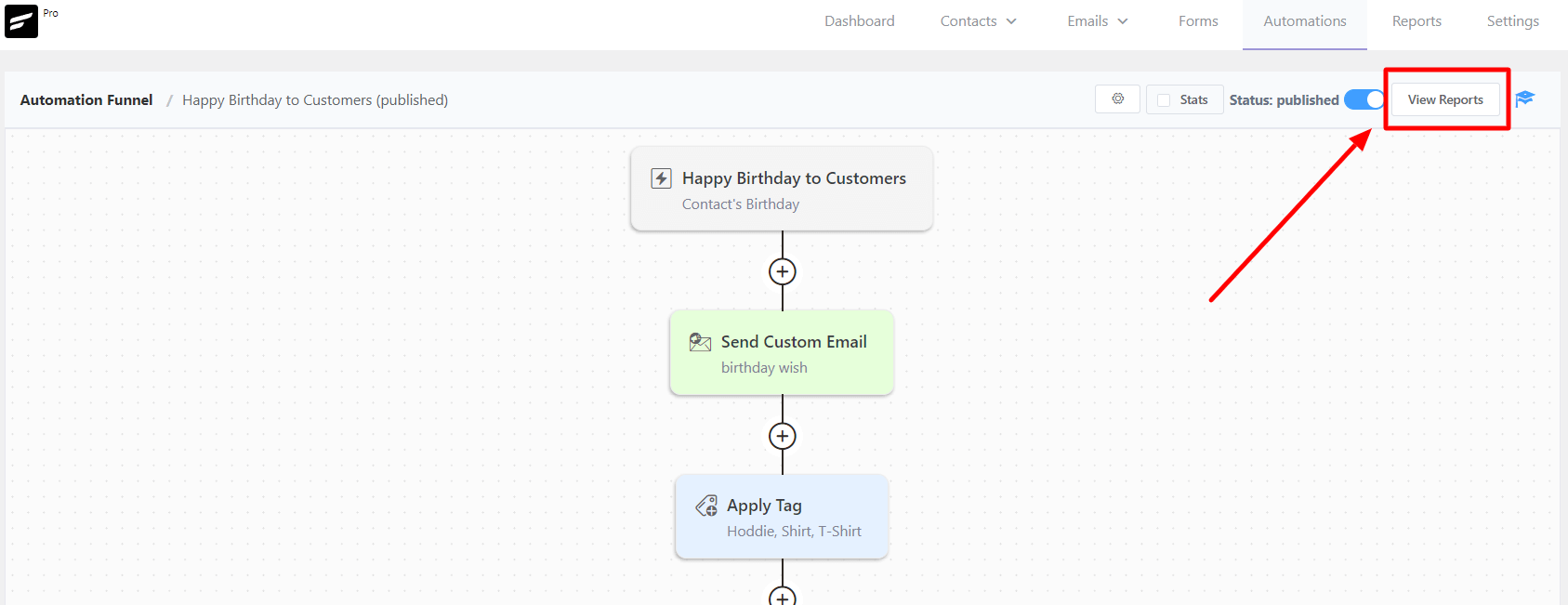Enable the Stats checkbox
Viewport: 1568px width, 605px height.
tap(1164, 100)
